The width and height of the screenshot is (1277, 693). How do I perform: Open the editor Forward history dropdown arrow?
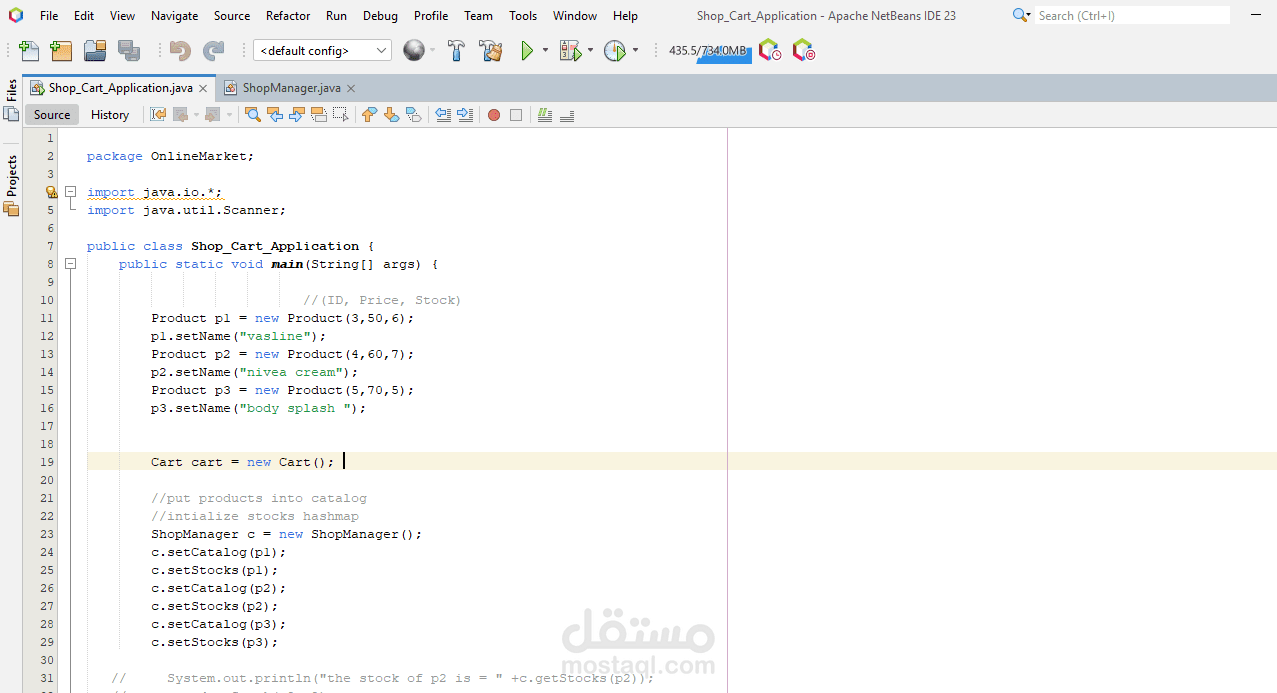click(x=229, y=115)
